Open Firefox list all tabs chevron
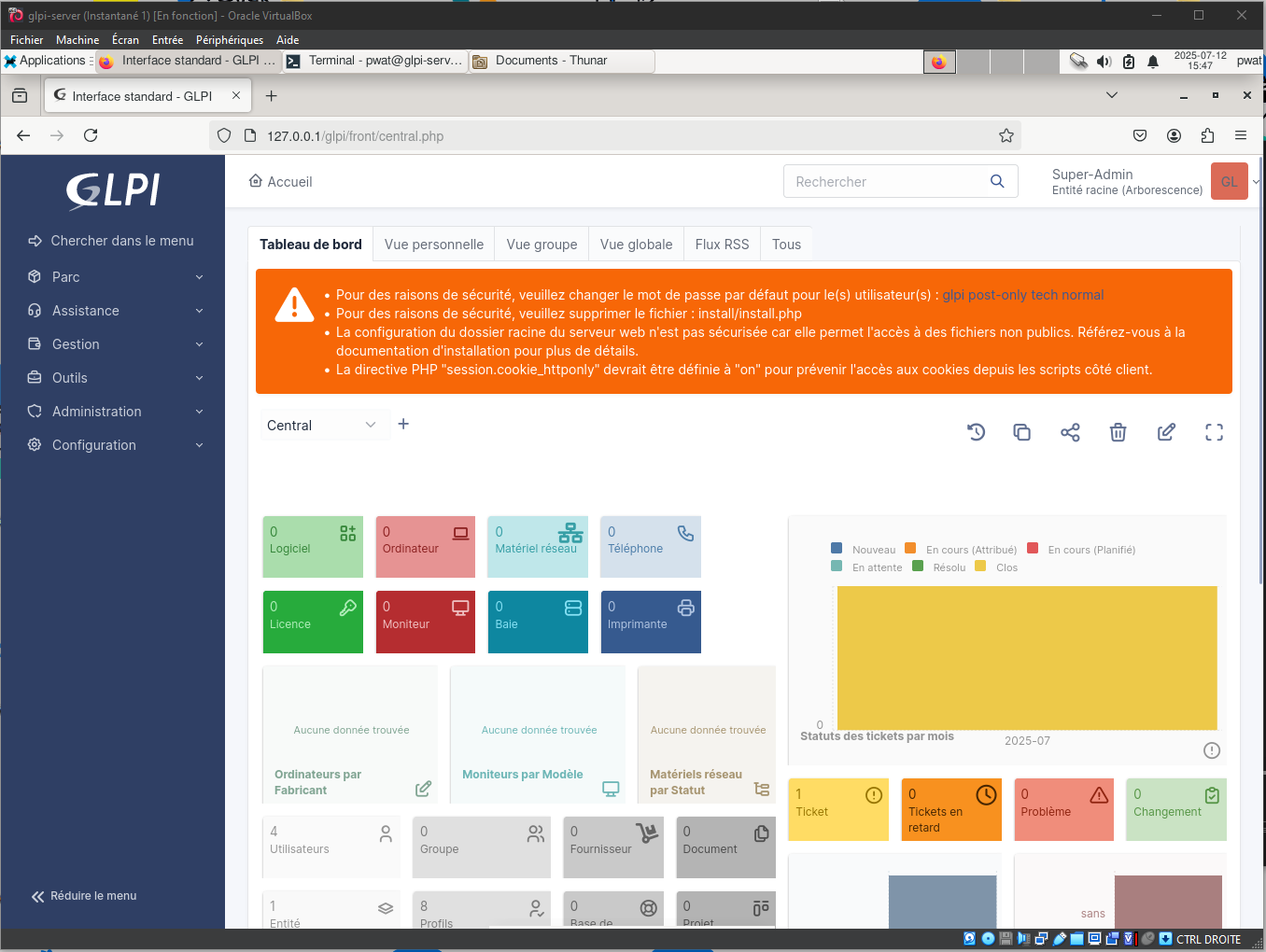Image resolution: width=1266 pixels, height=952 pixels. click(1111, 95)
